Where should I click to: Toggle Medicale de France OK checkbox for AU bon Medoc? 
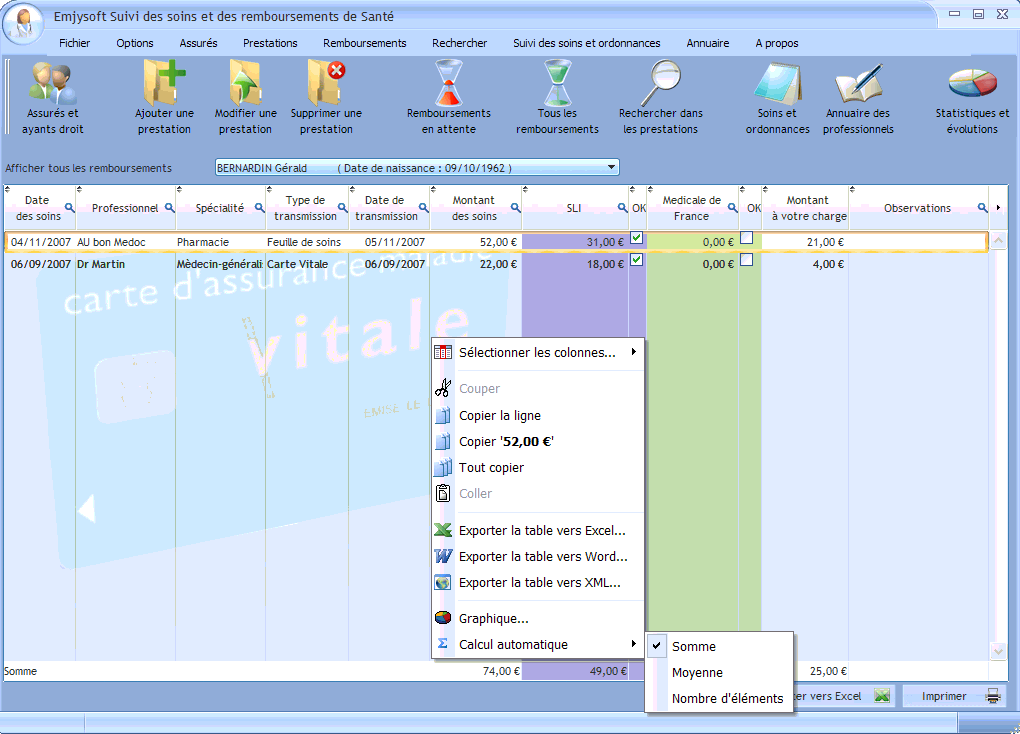(x=747, y=238)
